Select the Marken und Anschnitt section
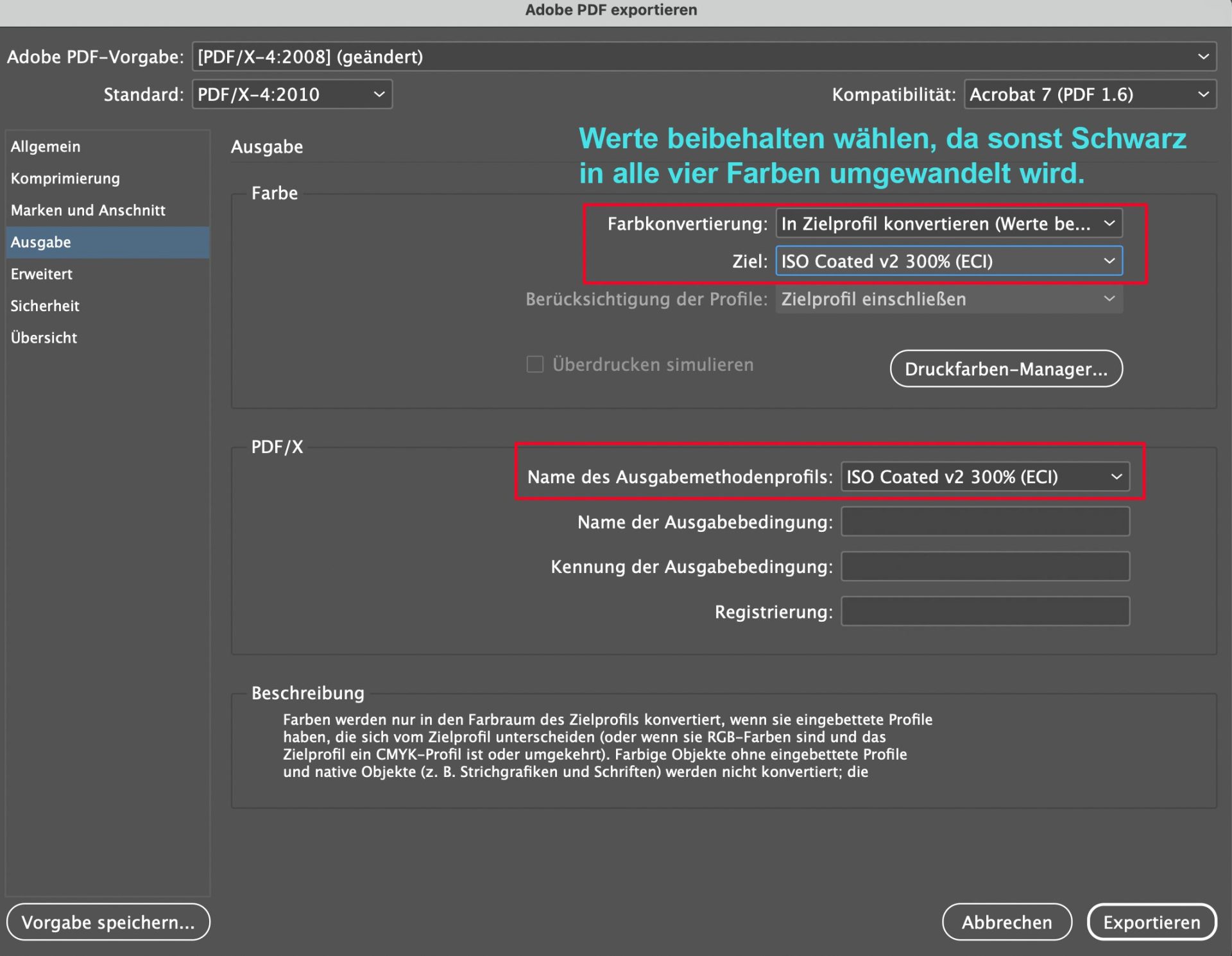 coord(108,210)
